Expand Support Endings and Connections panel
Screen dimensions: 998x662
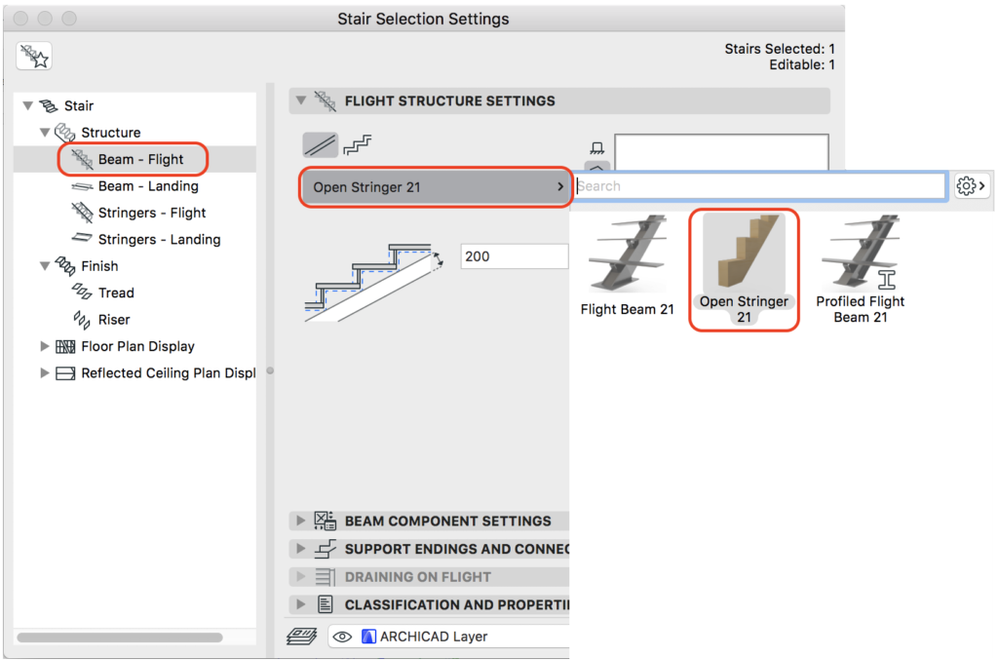pyautogui.click(x=300, y=549)
